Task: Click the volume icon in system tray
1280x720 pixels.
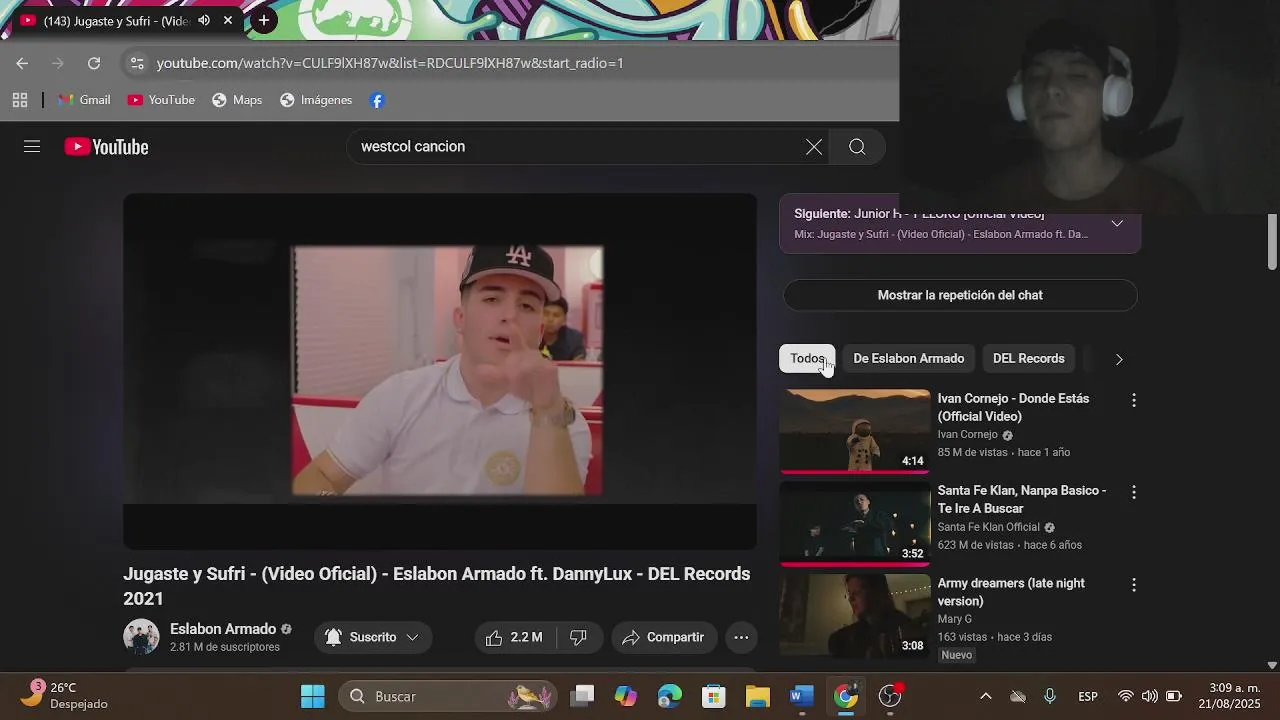Action: click(1149, 696)
